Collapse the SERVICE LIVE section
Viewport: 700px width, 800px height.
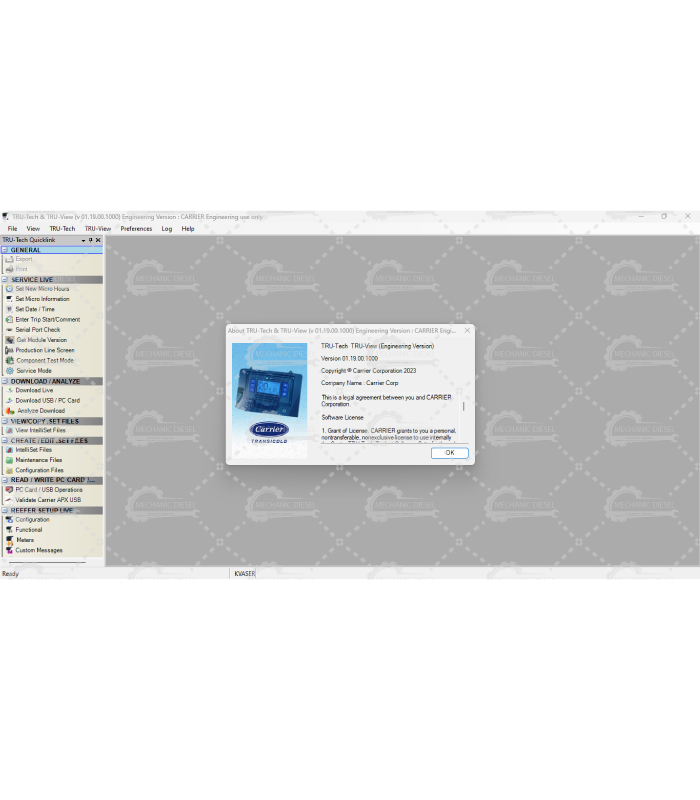point(5,280)
